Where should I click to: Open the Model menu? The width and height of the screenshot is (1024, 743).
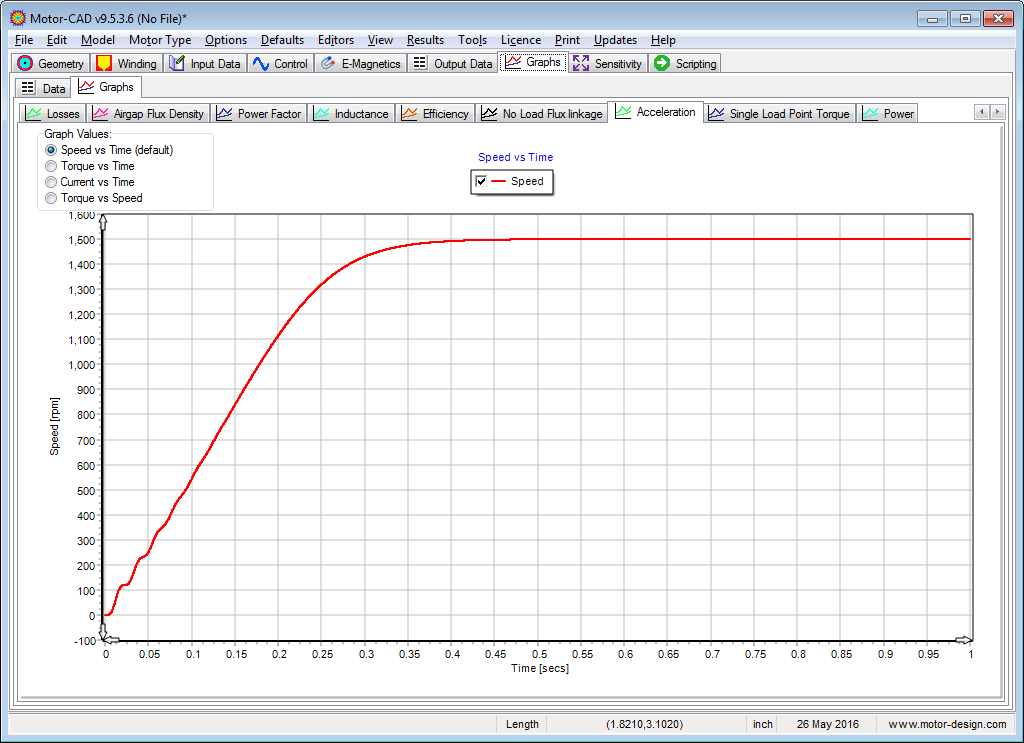[98, 40]
